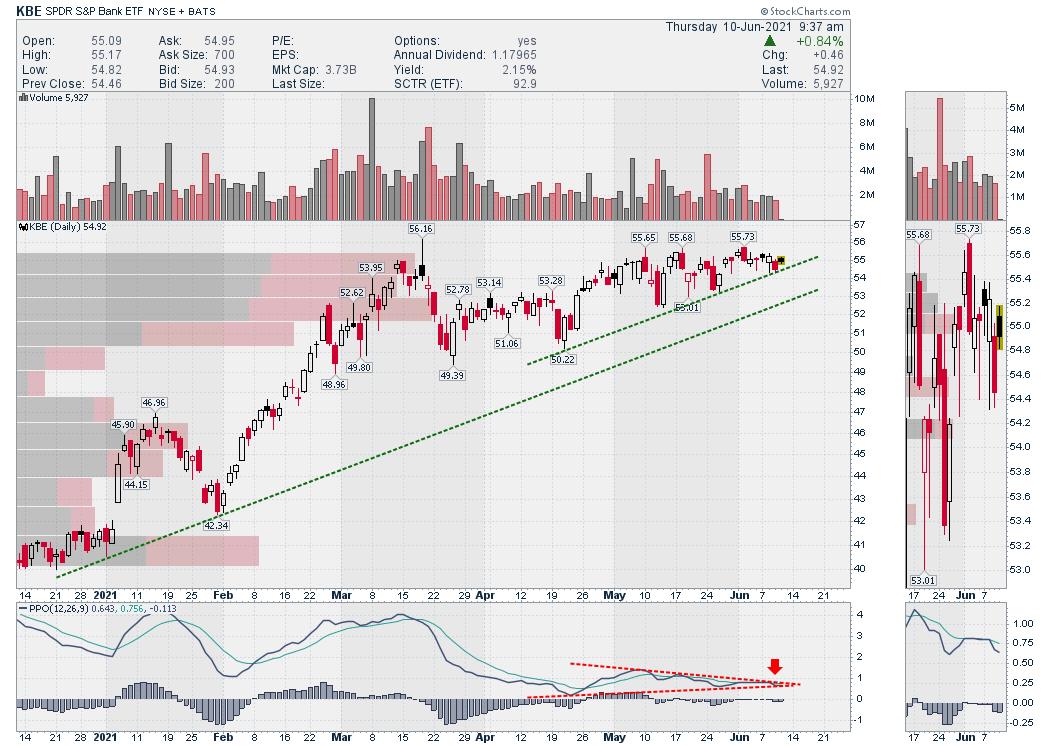Click the legend marker before PPO(12,26,9)
The width and height of the screenshot is (1050, 746).
coord(21,608)
